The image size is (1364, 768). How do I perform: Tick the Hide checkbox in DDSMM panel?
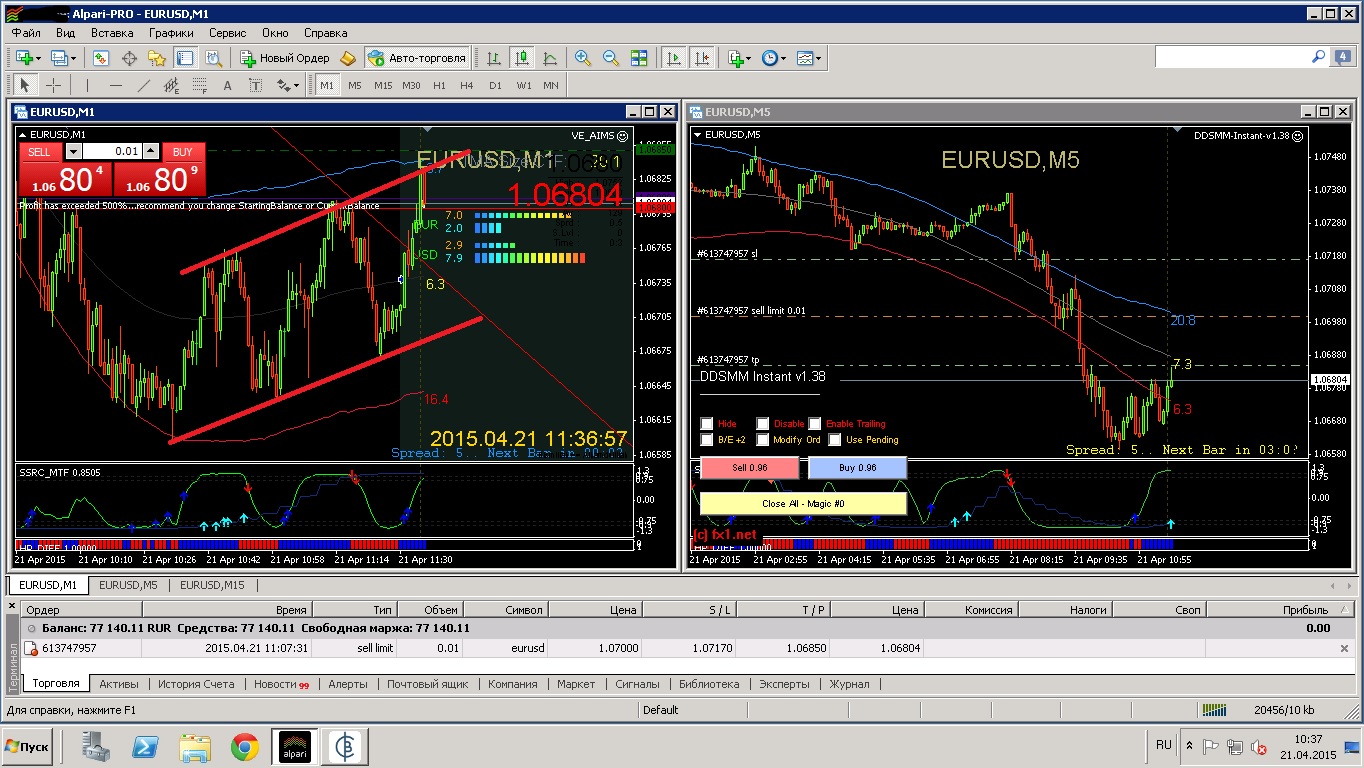pos(707,424)
